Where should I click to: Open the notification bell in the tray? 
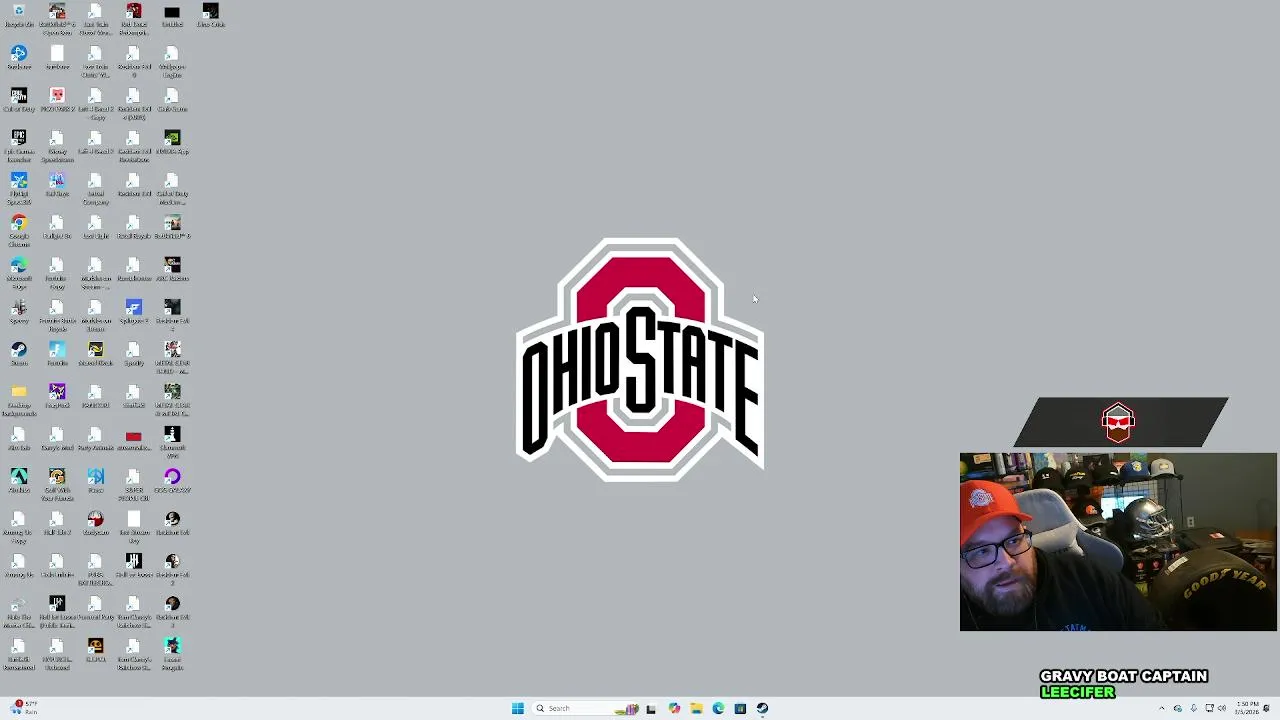point(1267,708)
